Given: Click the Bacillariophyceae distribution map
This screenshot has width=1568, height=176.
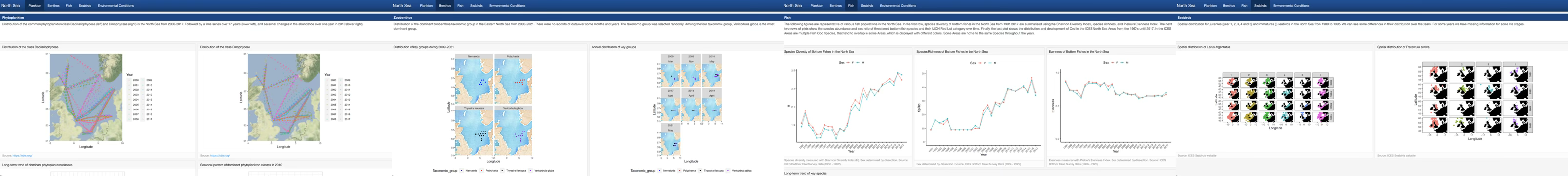Looking at the screenshot, I should click(x=86, y=97).
